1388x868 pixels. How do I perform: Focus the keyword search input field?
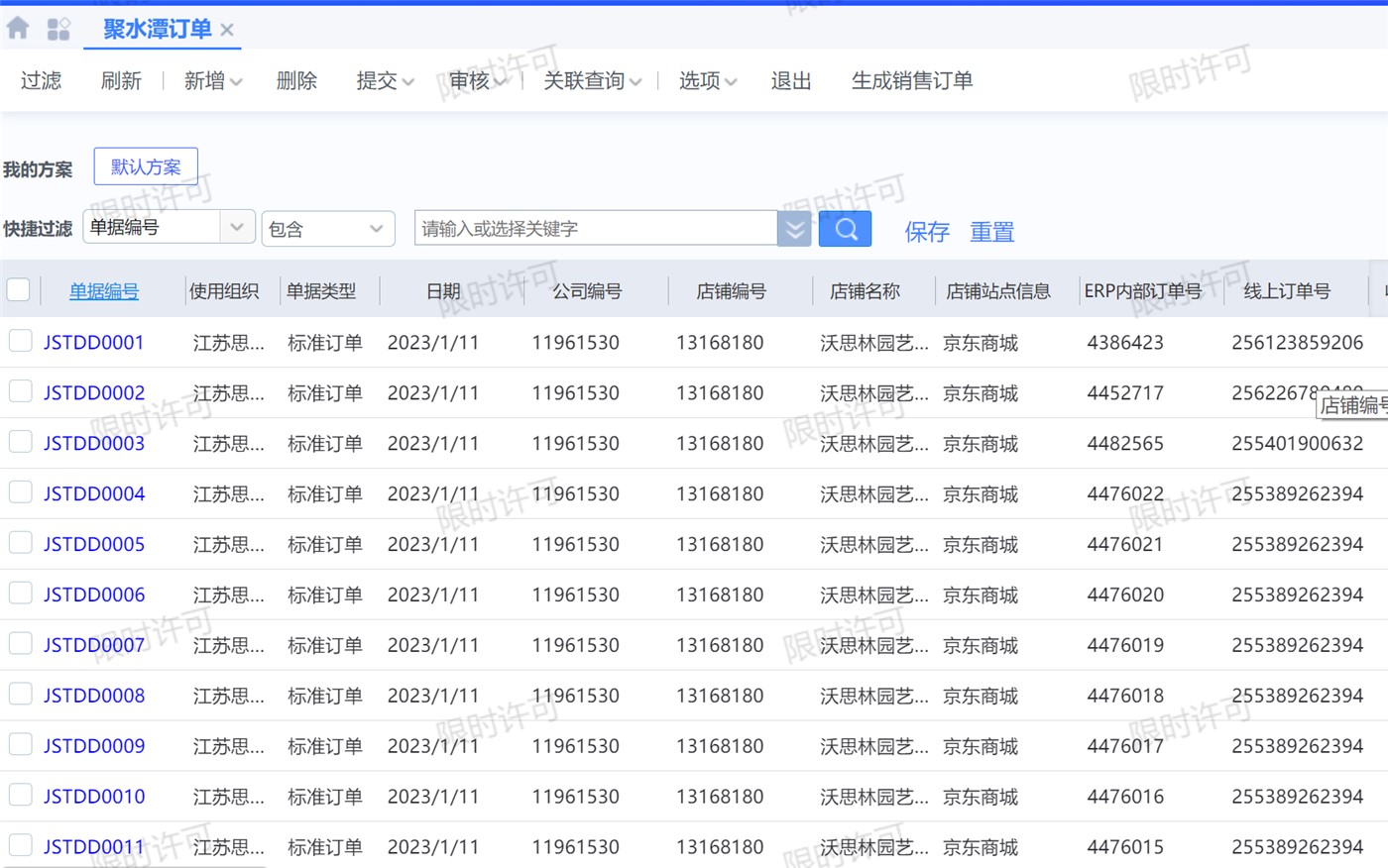click(595, 229)
